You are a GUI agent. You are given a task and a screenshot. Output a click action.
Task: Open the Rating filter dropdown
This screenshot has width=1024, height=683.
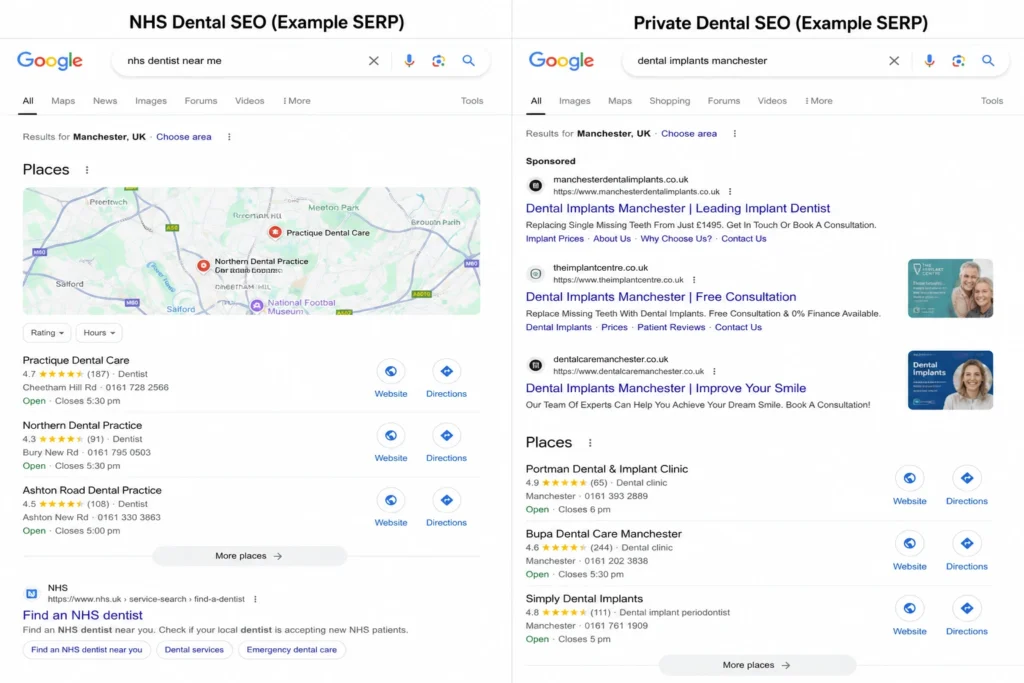point(47,333)
